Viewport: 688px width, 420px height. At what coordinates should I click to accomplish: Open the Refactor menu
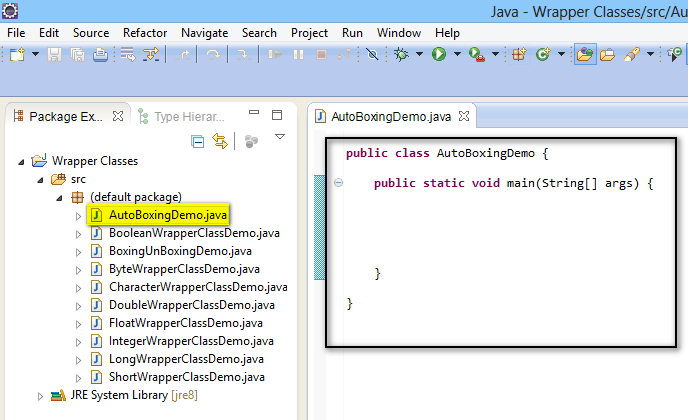coord(145,33)
